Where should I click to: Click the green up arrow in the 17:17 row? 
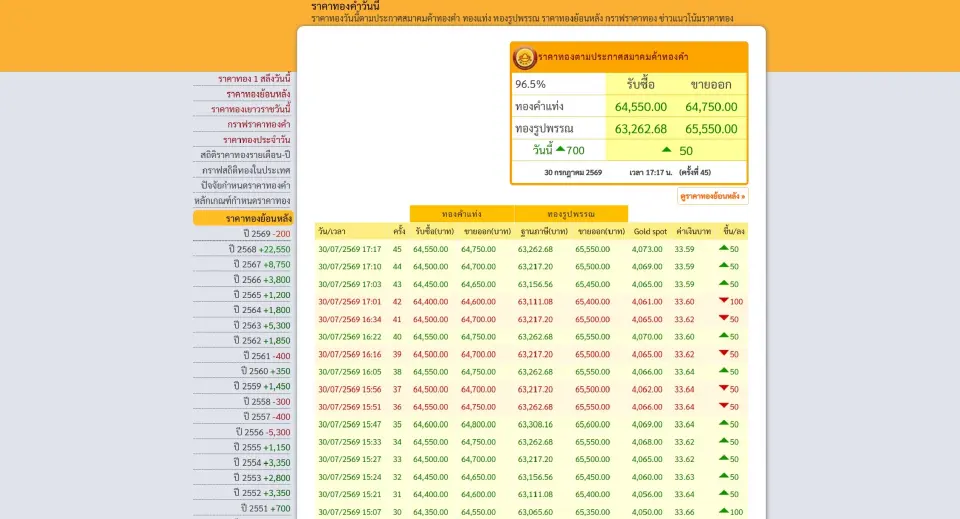723,248
